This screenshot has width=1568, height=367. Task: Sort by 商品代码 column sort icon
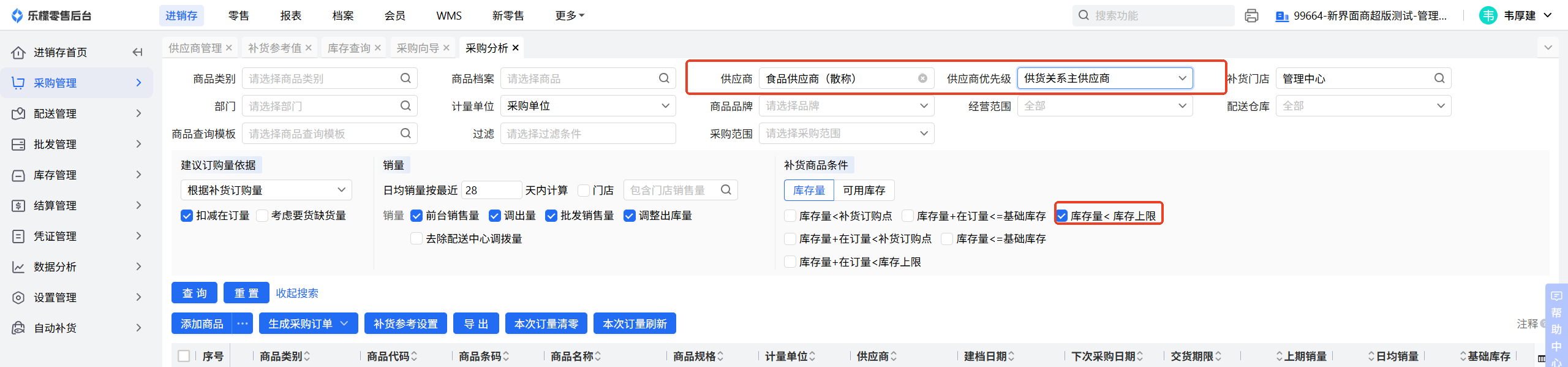coord(414,356)
